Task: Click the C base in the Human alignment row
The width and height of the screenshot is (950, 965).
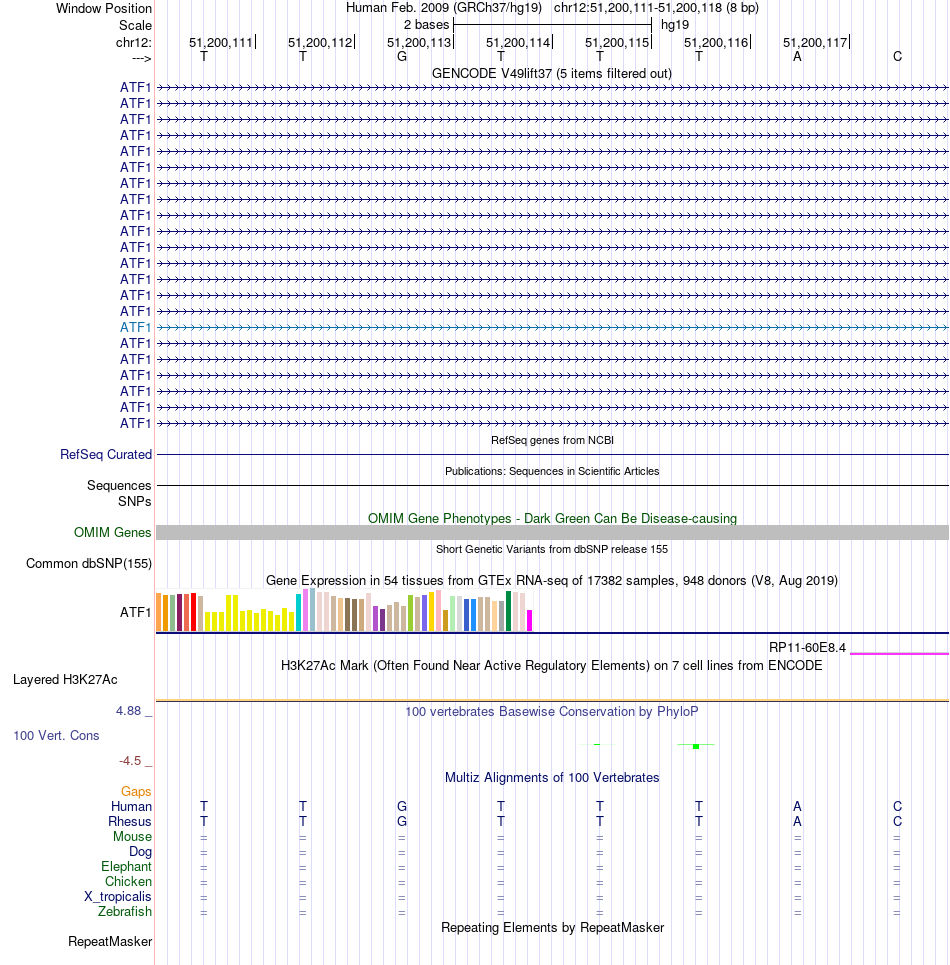Action: click(x=897, y=806)
